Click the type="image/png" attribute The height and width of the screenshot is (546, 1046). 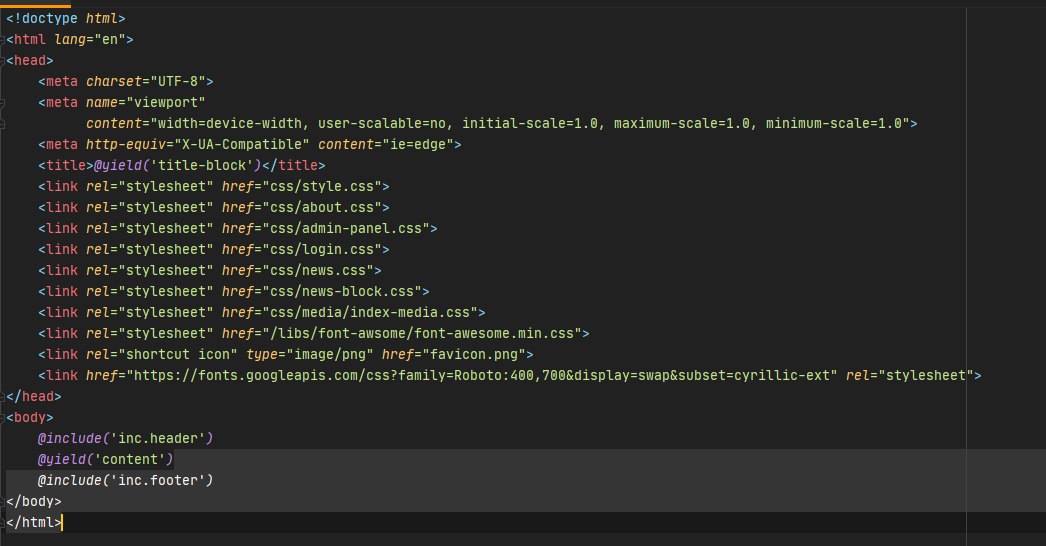(x=310, y=354)
